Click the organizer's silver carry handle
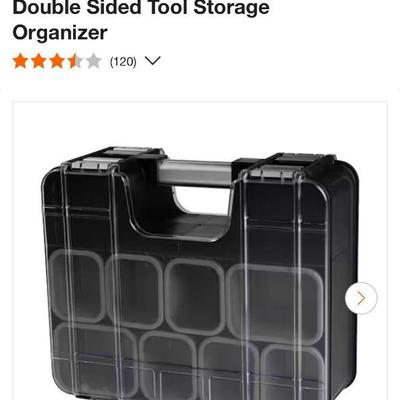Viewport: 400px width, 400px height. tap(194, 173)
